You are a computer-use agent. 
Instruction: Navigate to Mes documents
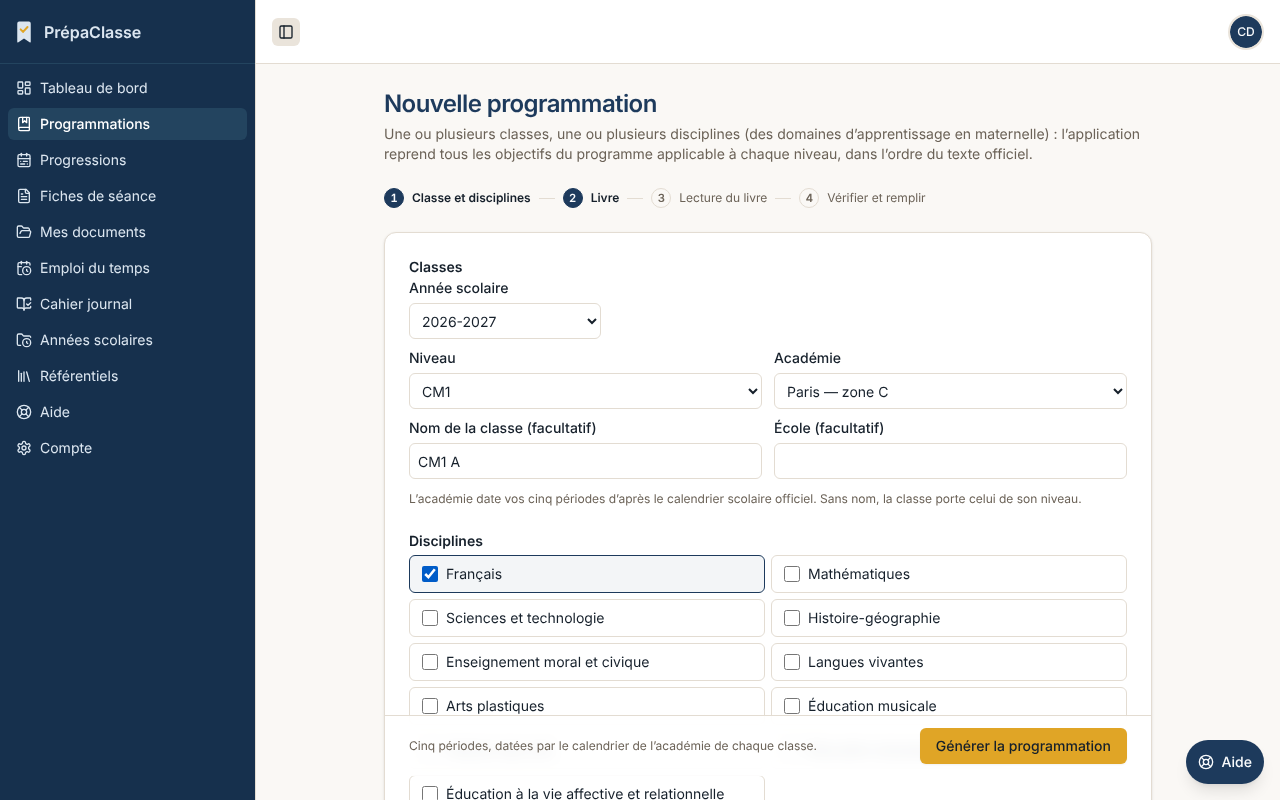[x=127, y=232]
